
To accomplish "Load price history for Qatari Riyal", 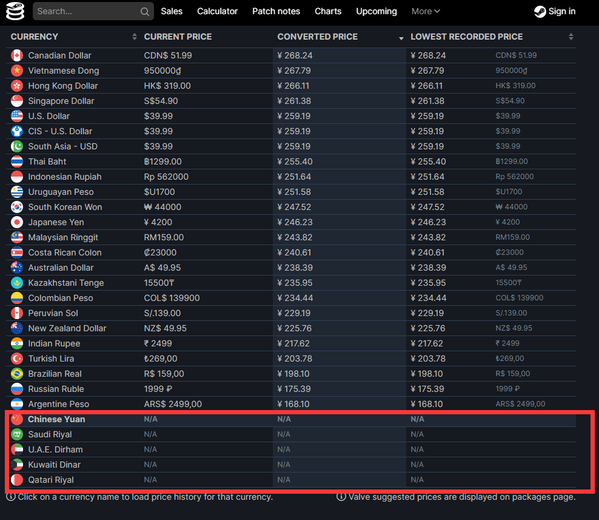I will tap(51, 480).
